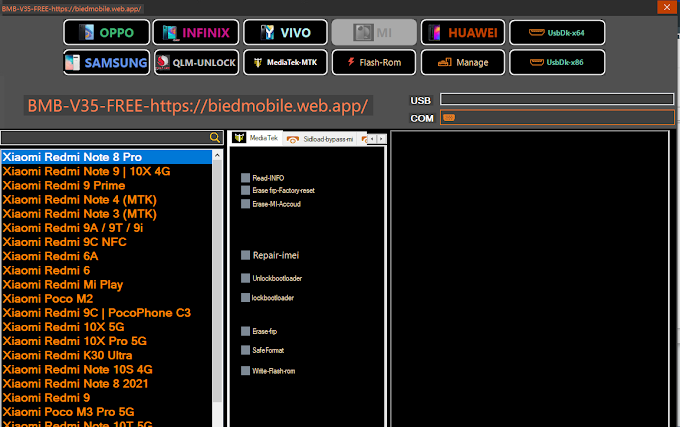
Task: Open the VIVO brand section
Action: tap(285, 33)
